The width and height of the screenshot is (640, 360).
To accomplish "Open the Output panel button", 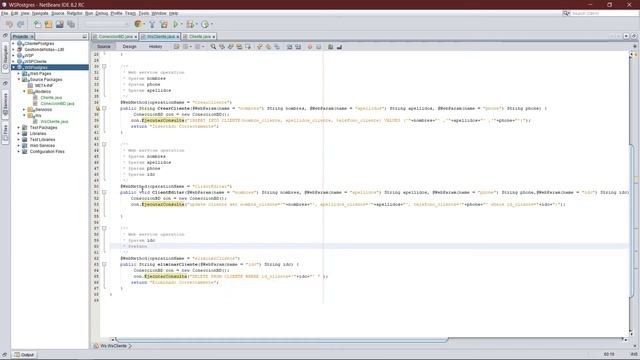I will (24, 355).
